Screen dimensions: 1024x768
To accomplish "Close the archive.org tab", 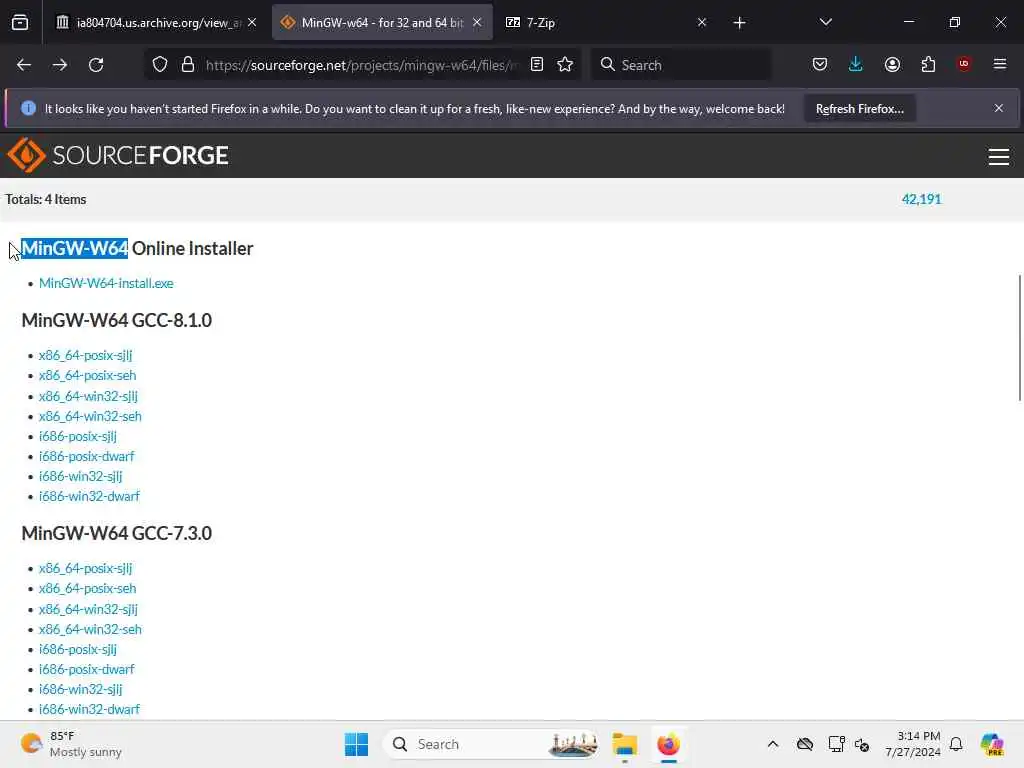I will tap(252, 22).
